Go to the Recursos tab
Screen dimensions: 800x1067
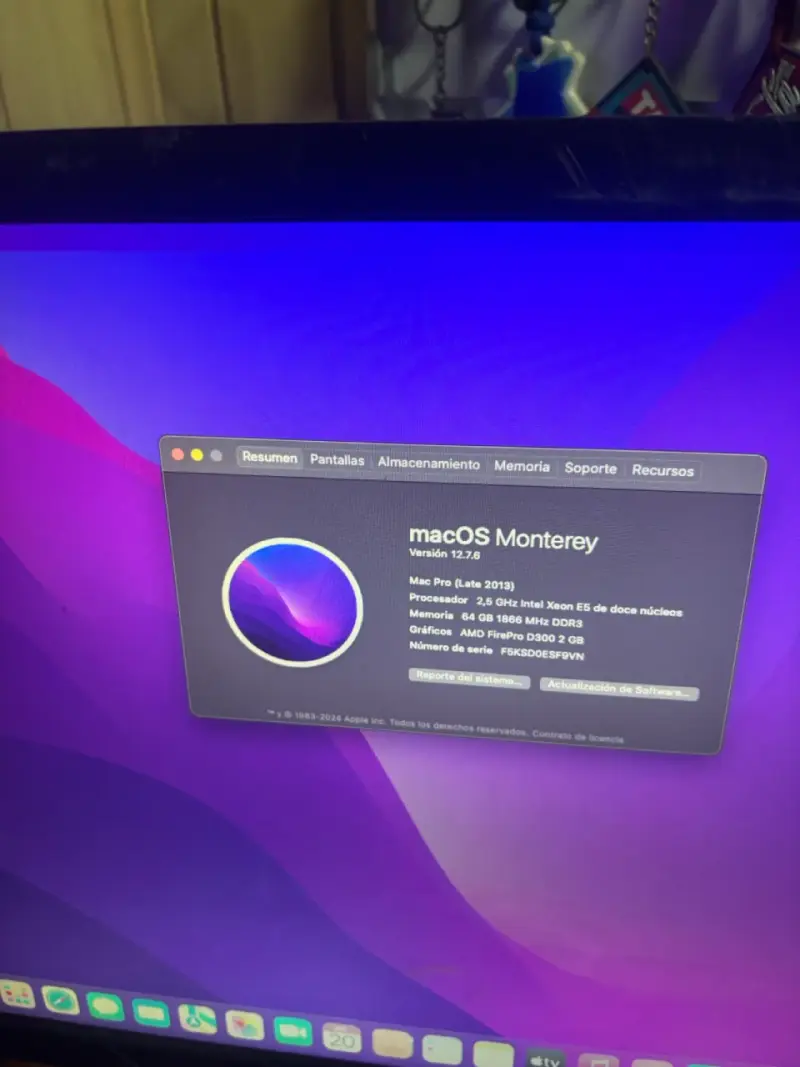(x=663, y=470)
